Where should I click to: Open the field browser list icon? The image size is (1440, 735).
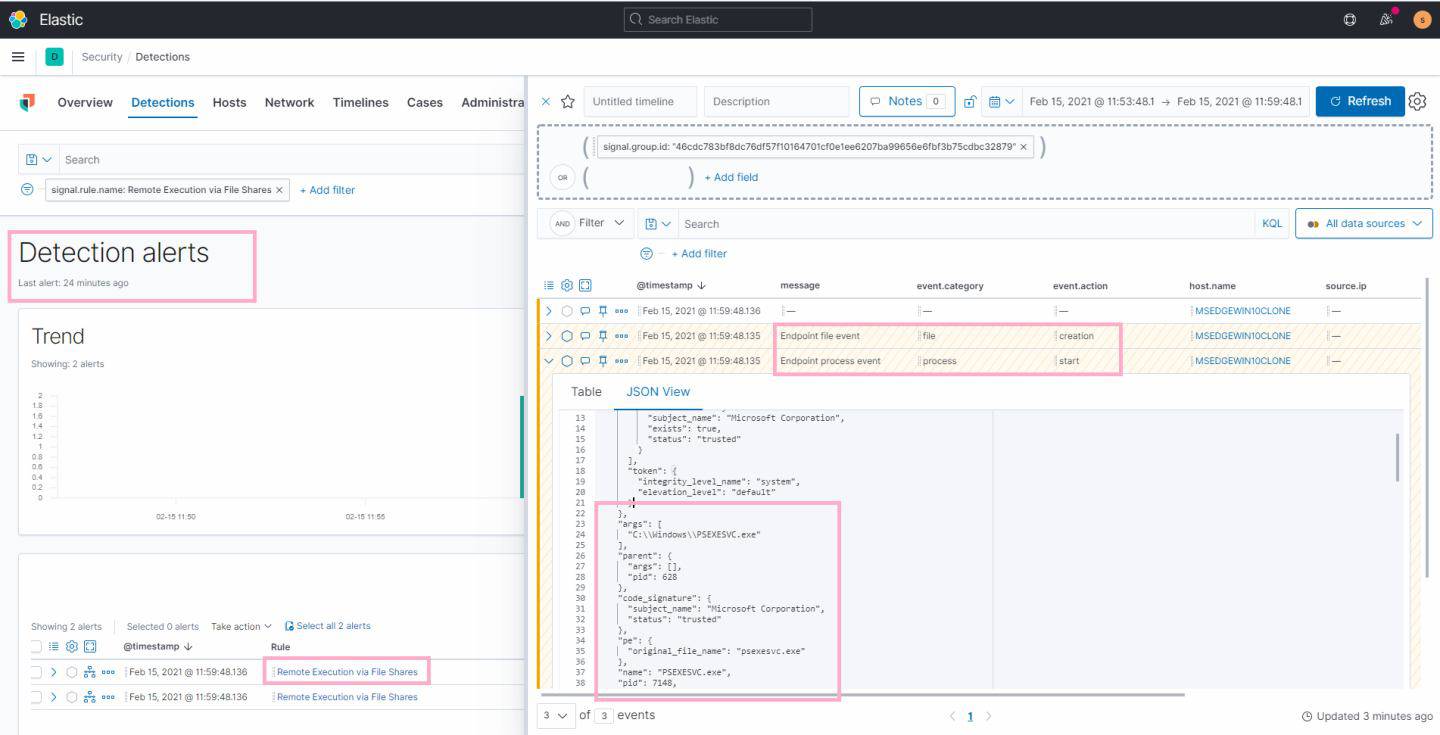point(548,285)
